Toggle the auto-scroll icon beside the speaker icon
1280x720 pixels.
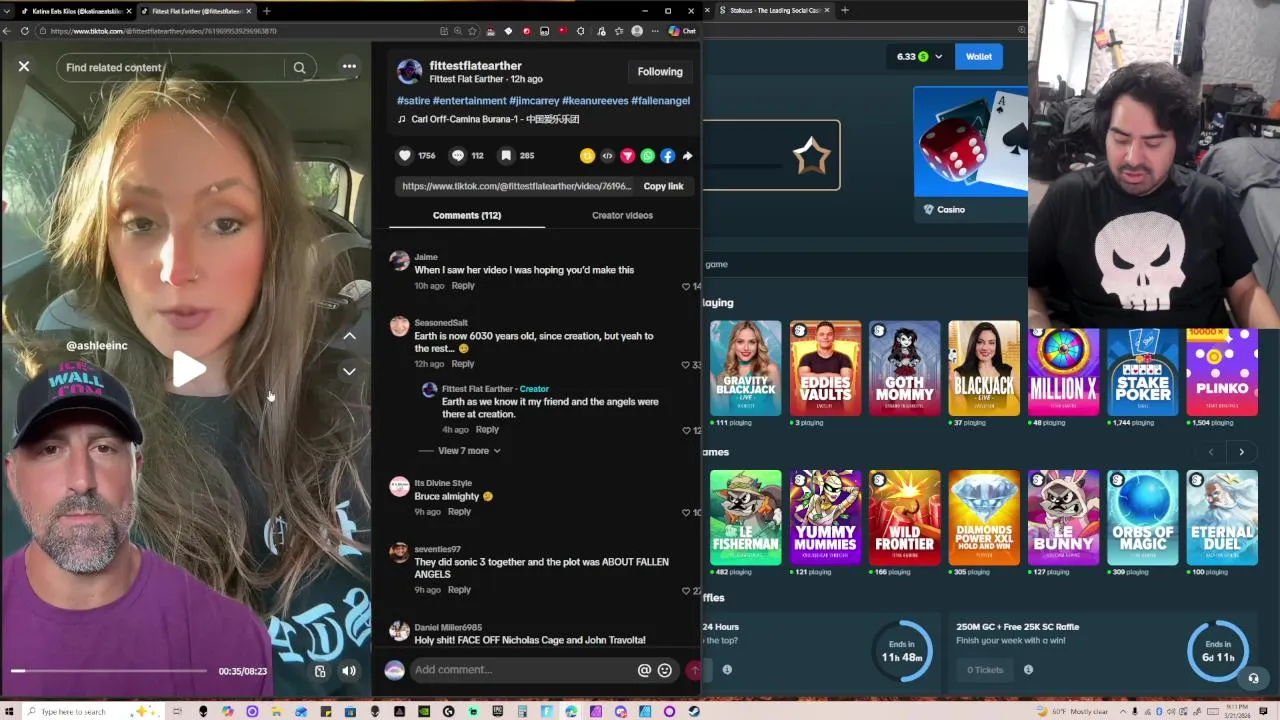tap(320, 671)
